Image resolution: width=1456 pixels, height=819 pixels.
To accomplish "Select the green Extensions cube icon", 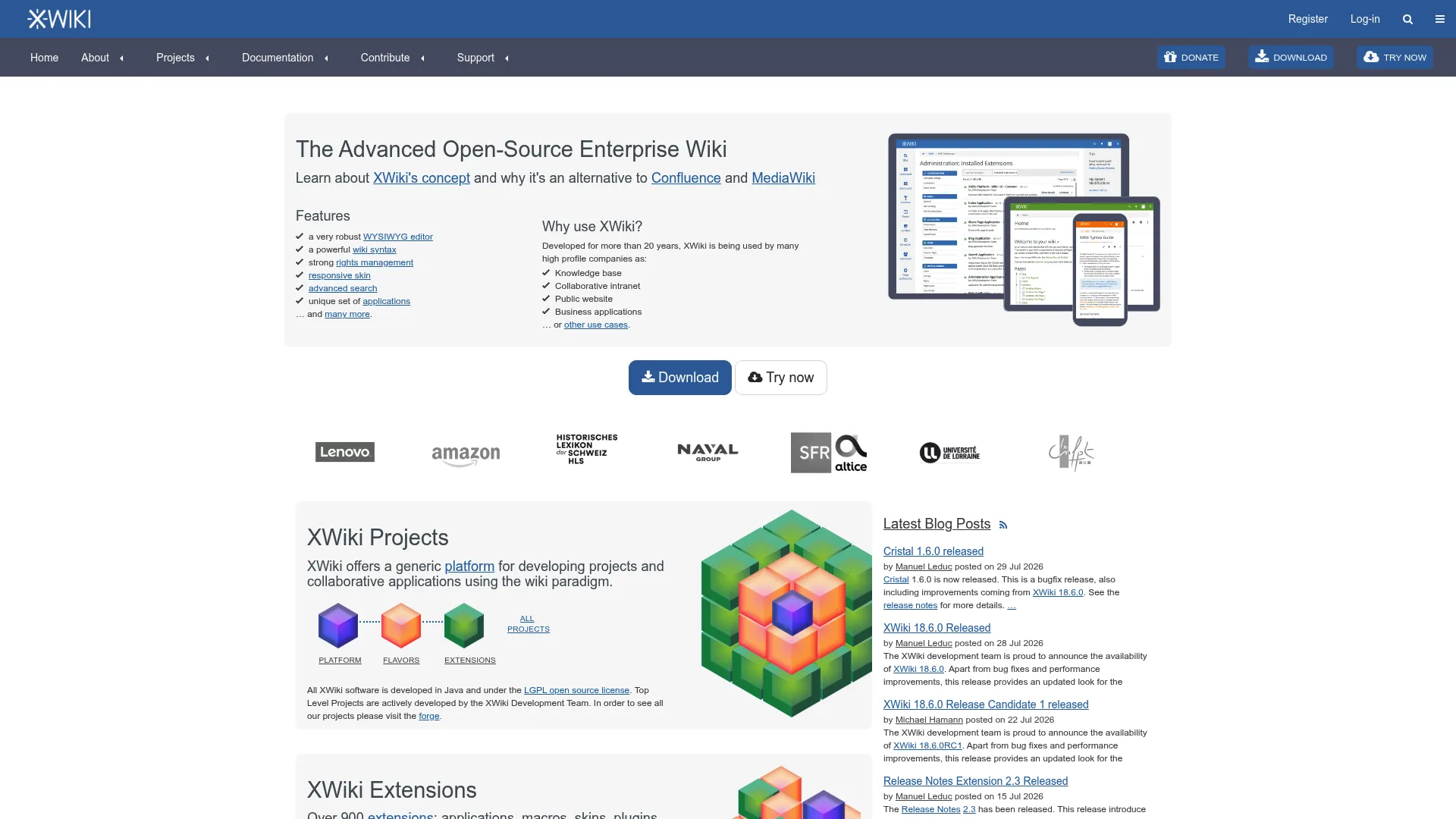I will pyautogui.click(x=464, y=625).
